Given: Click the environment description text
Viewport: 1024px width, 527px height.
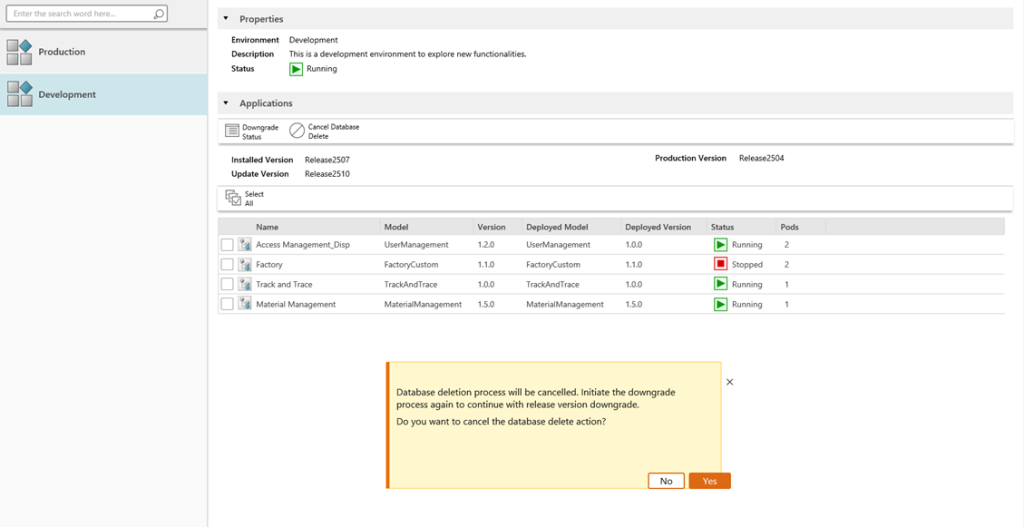Looking at the screenshot, I should [x=408, y=54].
